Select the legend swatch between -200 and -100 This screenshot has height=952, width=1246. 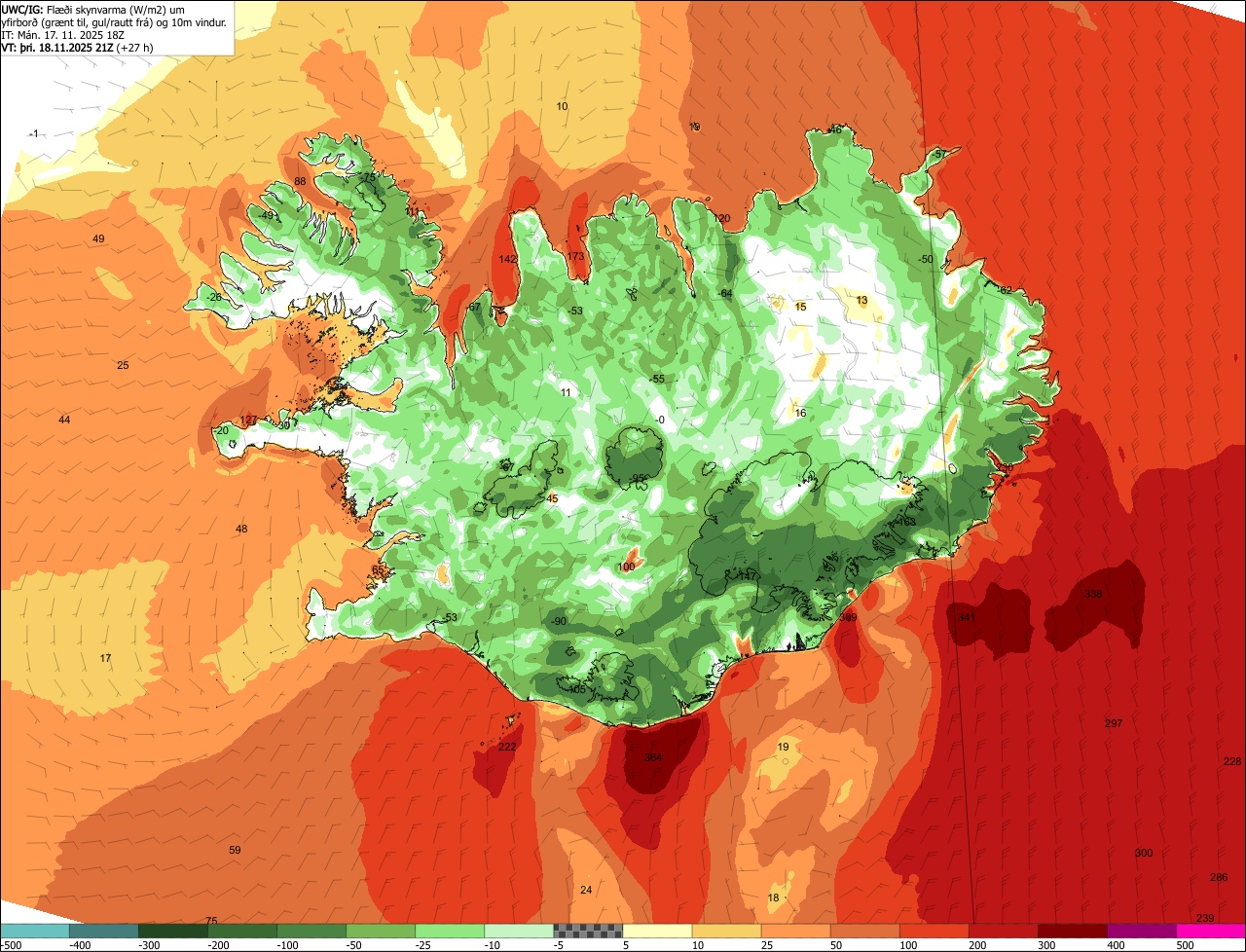(242, 931)
